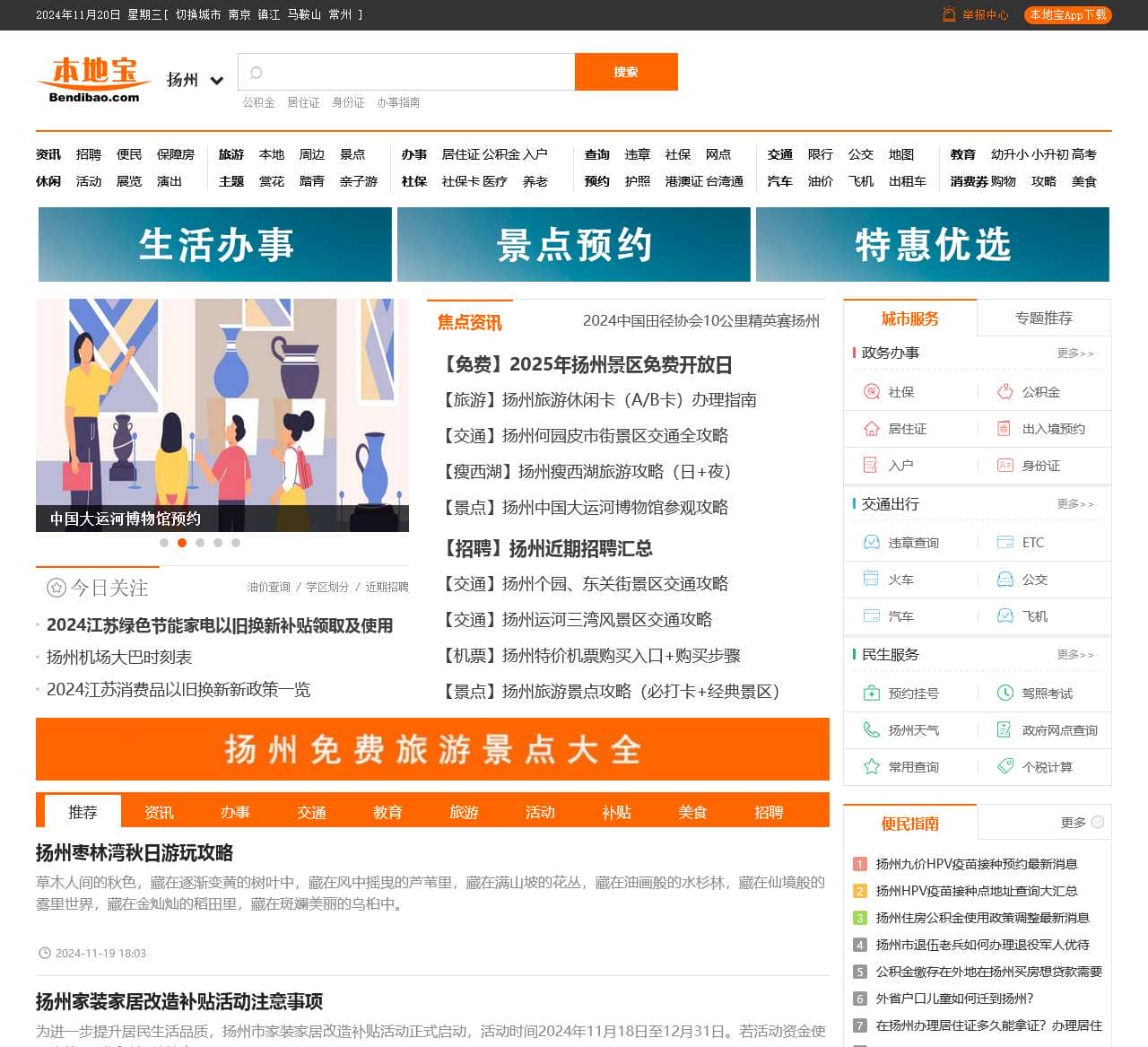Click the 火车 train icon
This screenshot has height=1047, width=1148.
tap(871, 580)
